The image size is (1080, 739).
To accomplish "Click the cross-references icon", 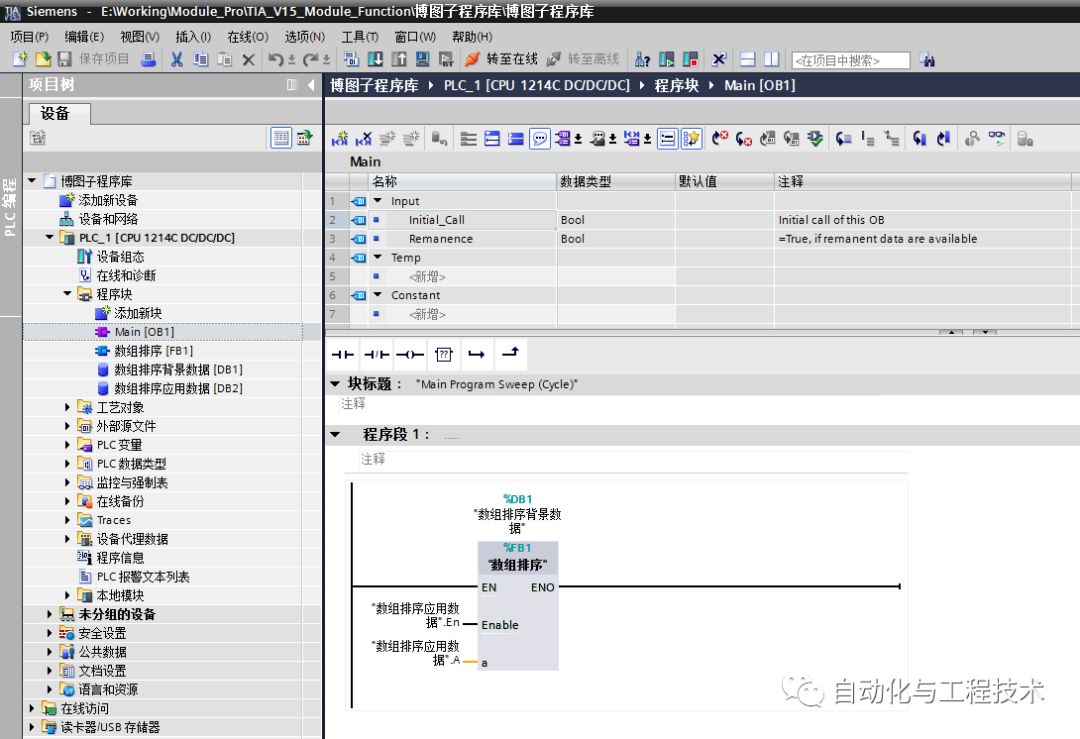I will tap(719, 59).
